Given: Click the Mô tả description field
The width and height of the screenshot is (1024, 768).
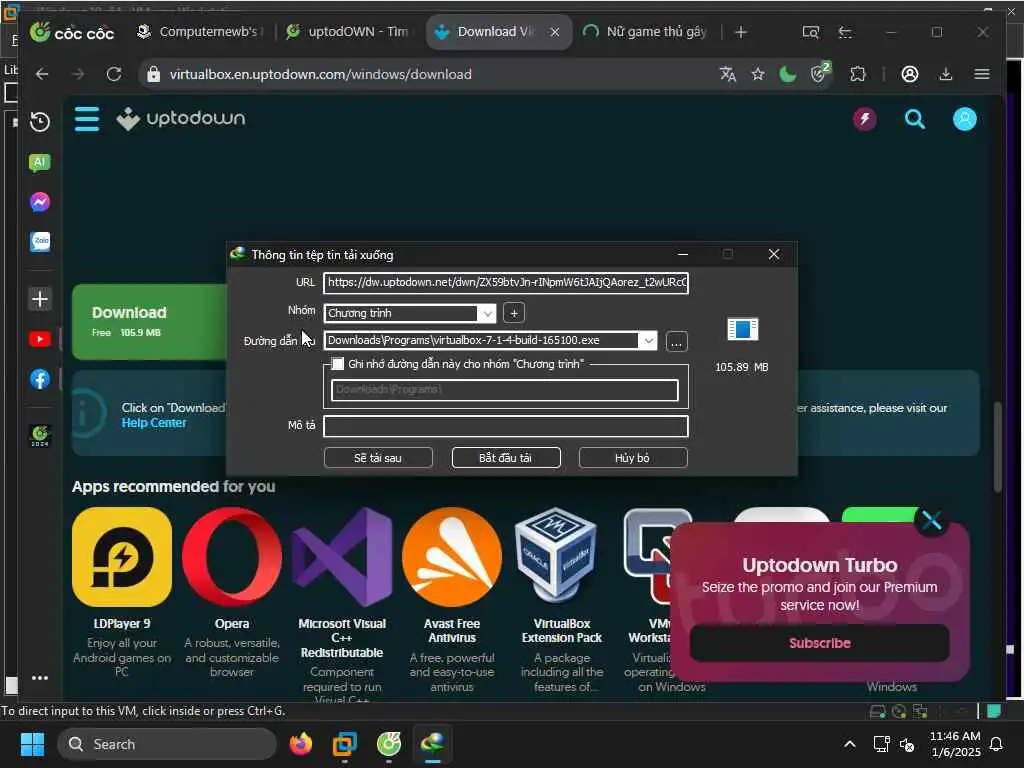Looking at the screenshot, I should click(x=506, y=426).
